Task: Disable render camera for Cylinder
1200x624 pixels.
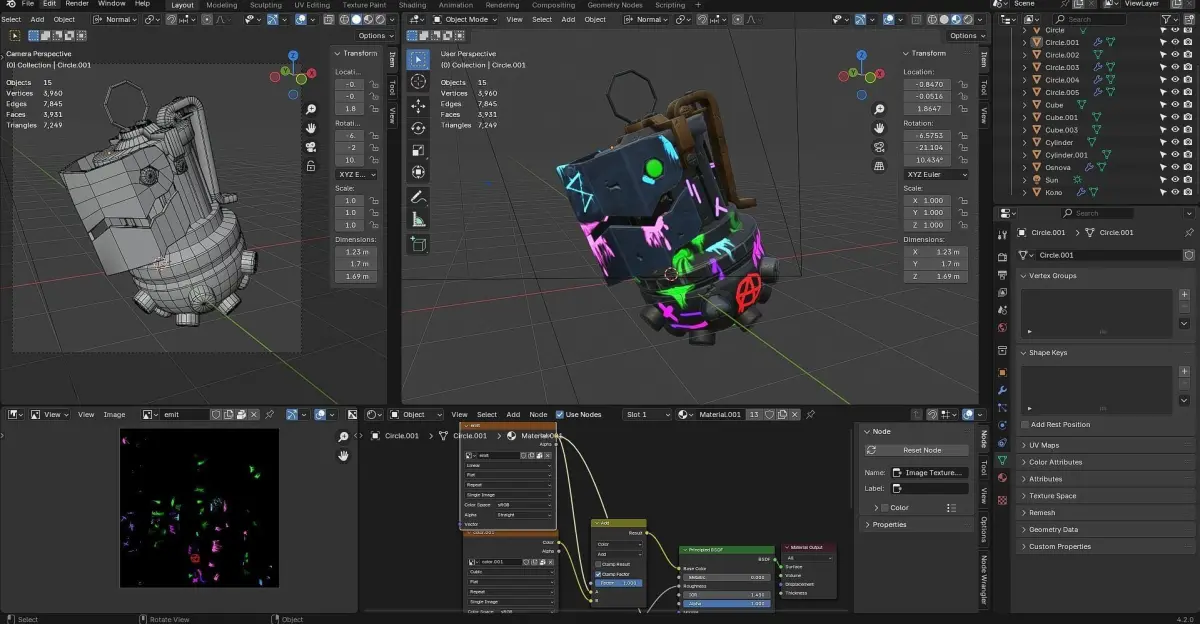Action: coord(1188,142)
